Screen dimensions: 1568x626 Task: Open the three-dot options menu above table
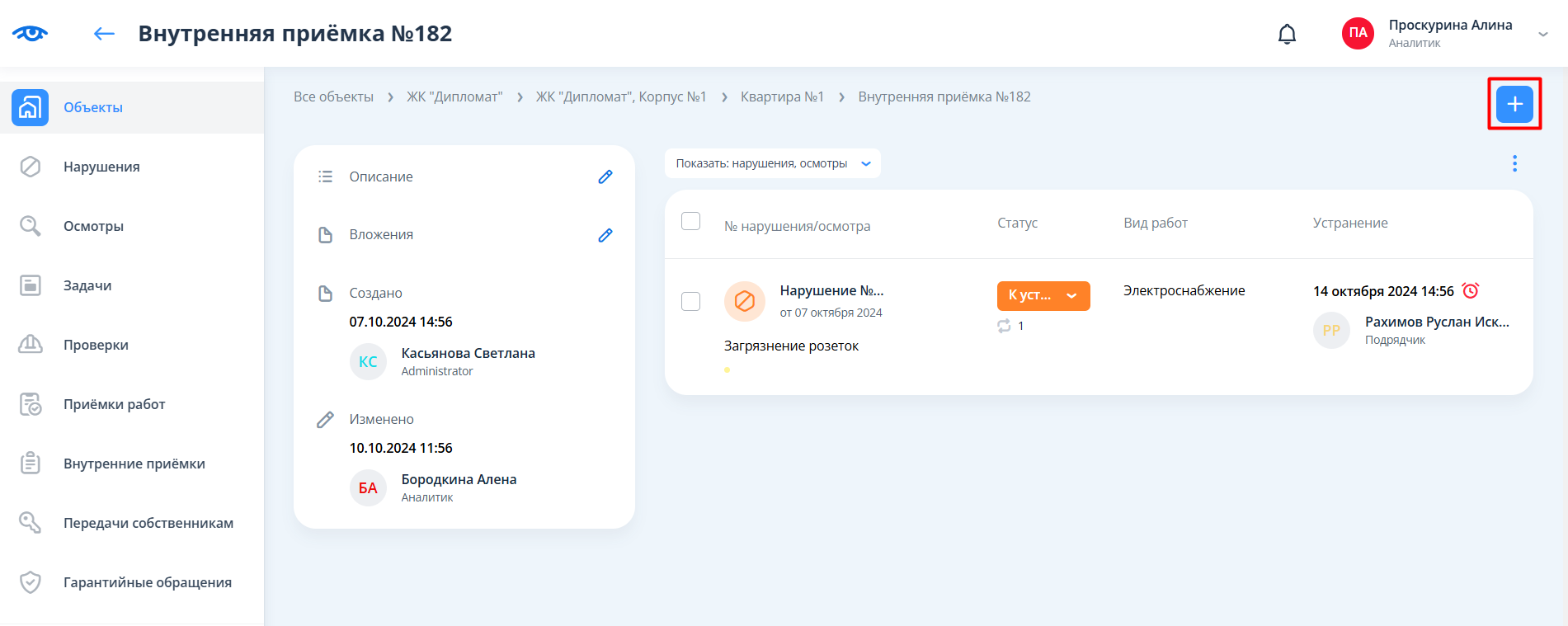[x=1514, y=163]
